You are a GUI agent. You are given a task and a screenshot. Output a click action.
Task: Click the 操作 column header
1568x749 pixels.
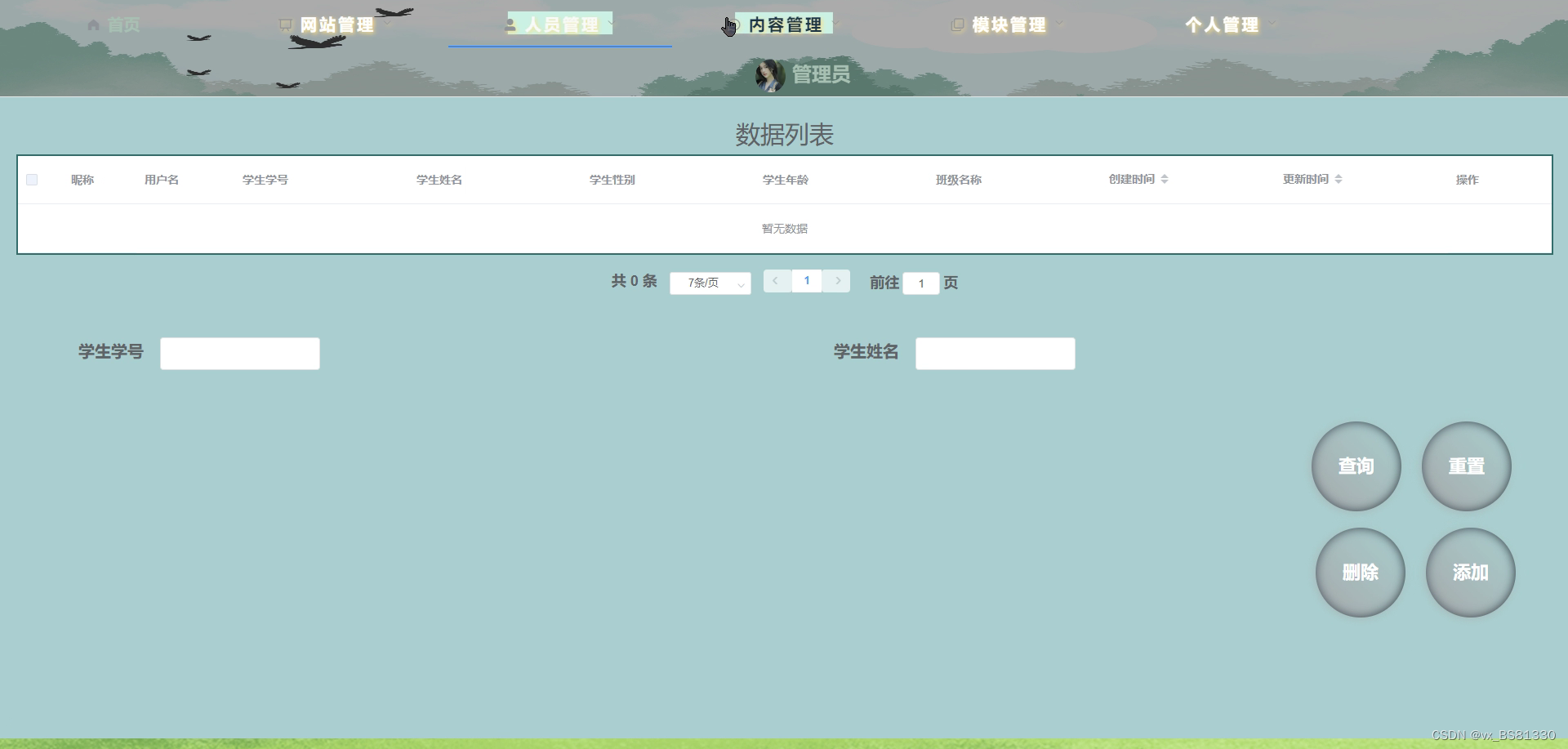(x=1468, y=180)
